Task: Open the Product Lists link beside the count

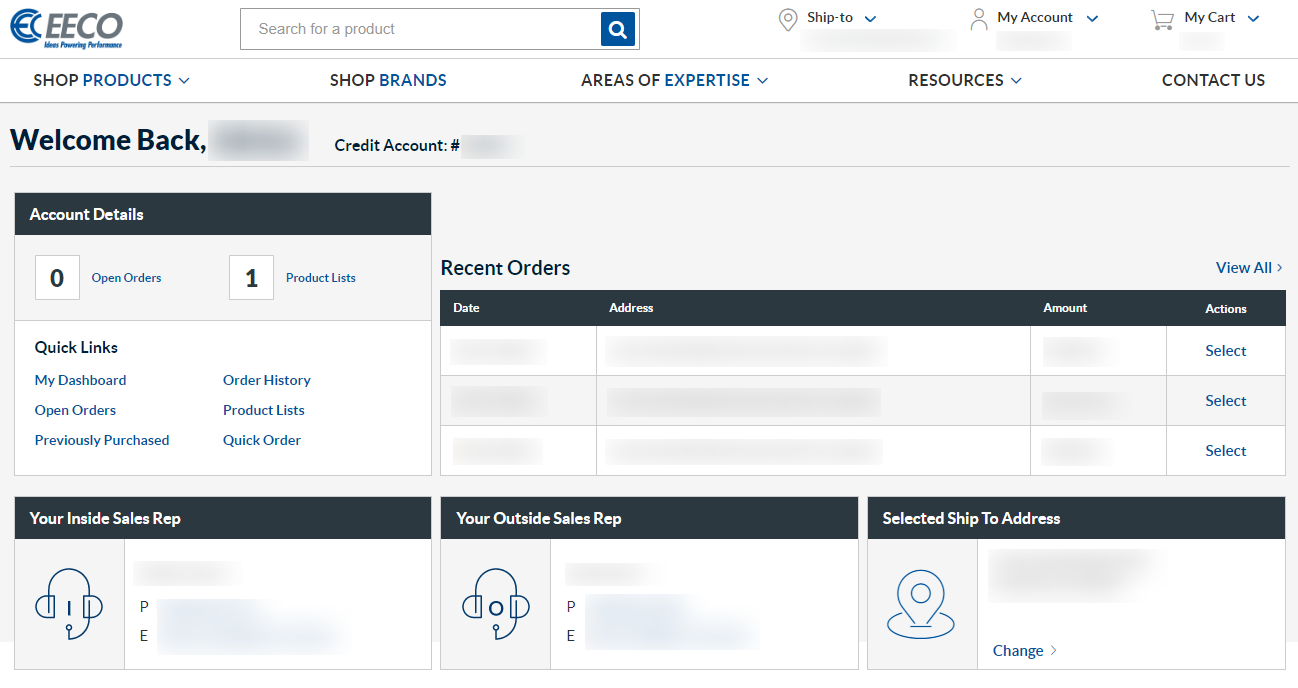Action: pos(321,278)
